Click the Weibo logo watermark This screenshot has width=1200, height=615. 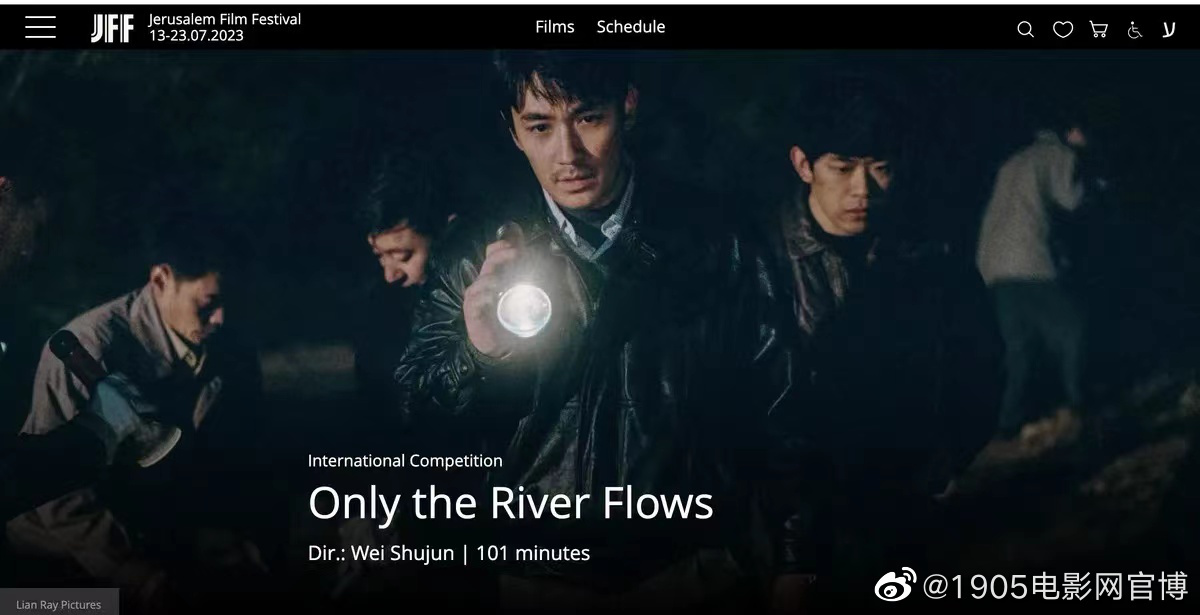tap(895, 585)
